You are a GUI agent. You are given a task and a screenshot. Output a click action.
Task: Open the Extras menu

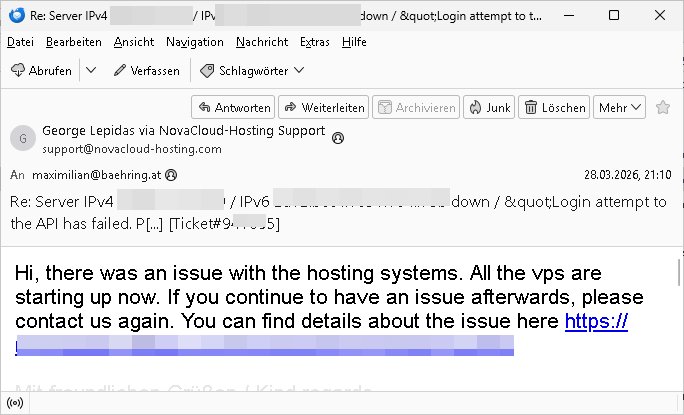pyautogui.click(x=314, y=42)
